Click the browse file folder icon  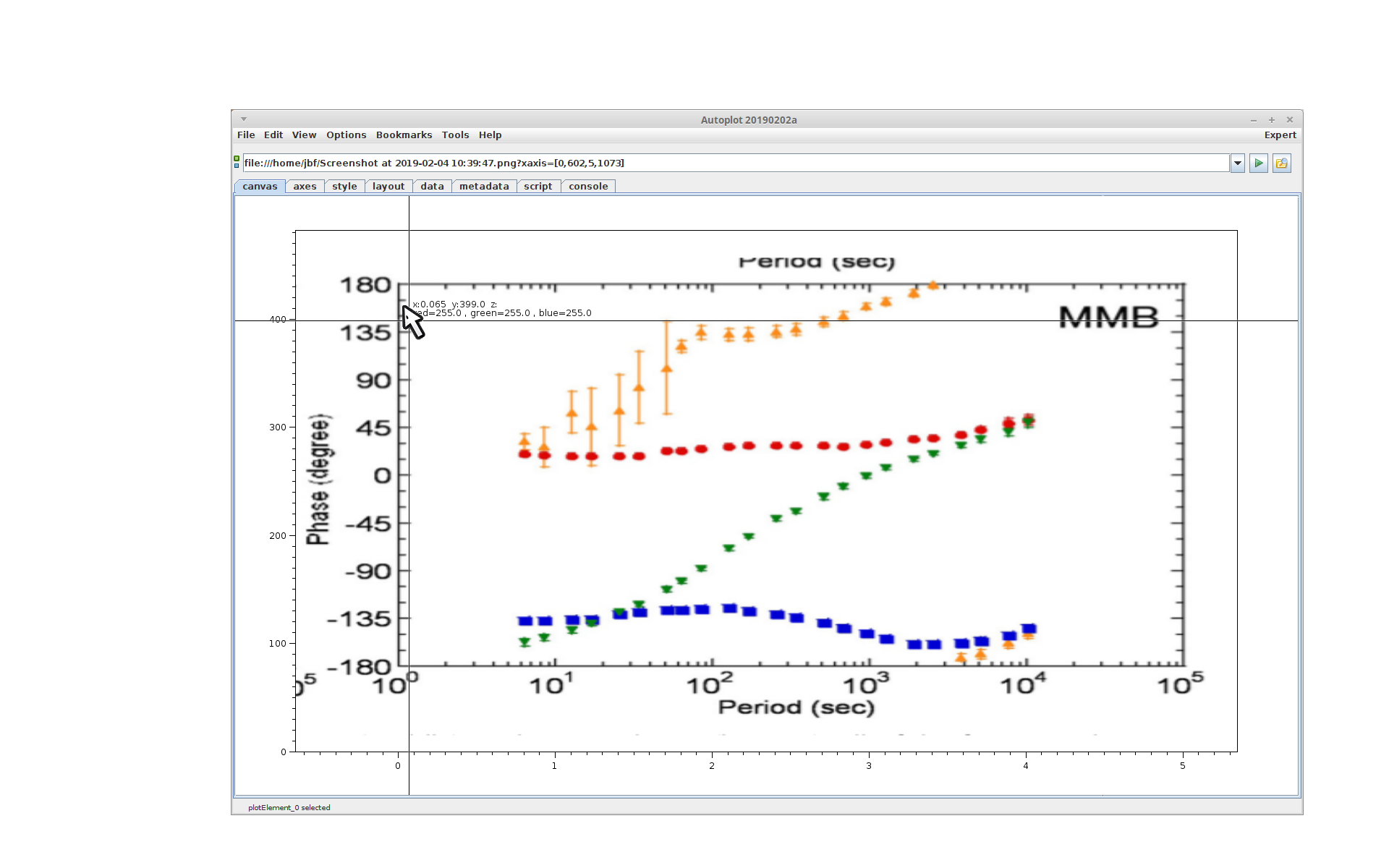coord(1281,163)
